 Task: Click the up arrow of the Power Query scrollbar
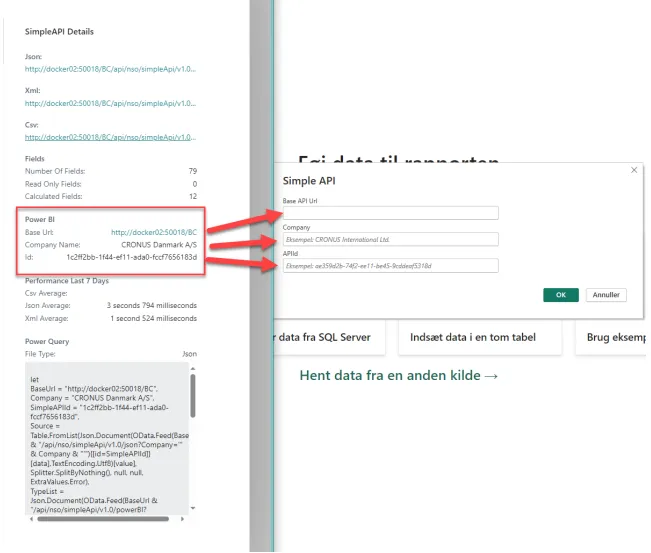pos(193,369)
